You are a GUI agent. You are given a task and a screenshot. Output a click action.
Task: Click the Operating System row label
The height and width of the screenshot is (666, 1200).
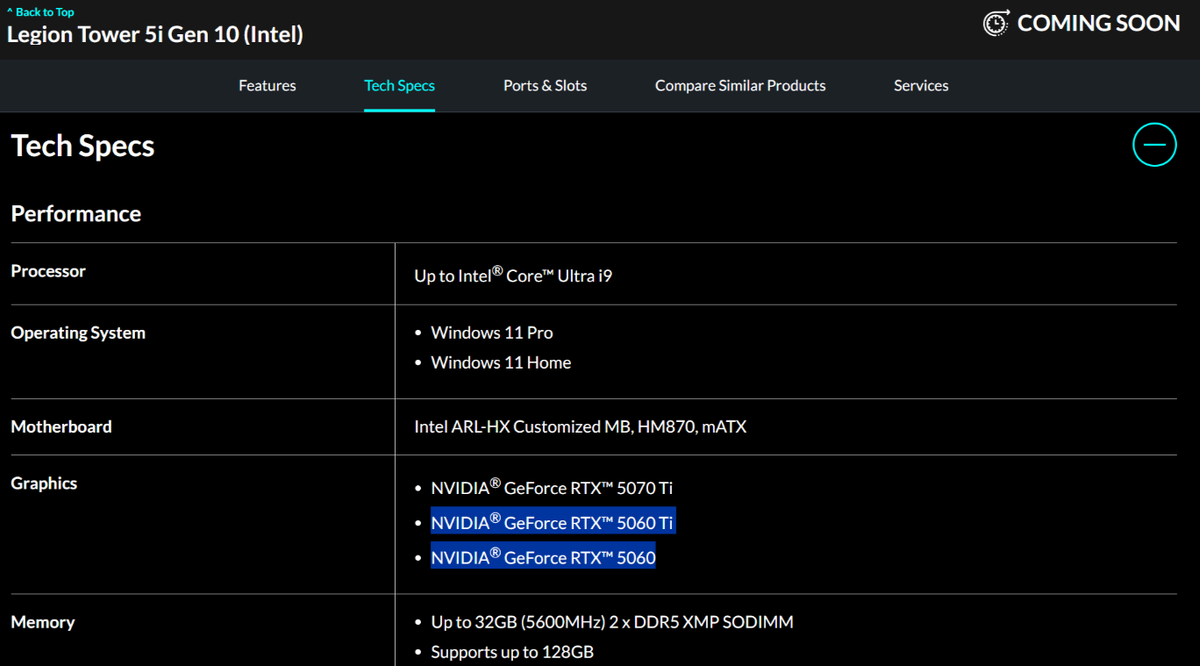coord(78,333)
